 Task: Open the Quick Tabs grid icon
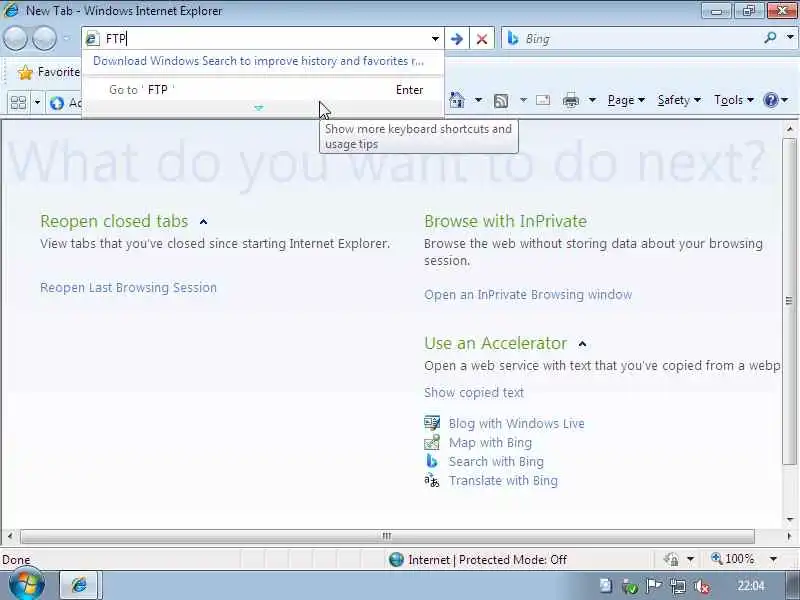18,103
